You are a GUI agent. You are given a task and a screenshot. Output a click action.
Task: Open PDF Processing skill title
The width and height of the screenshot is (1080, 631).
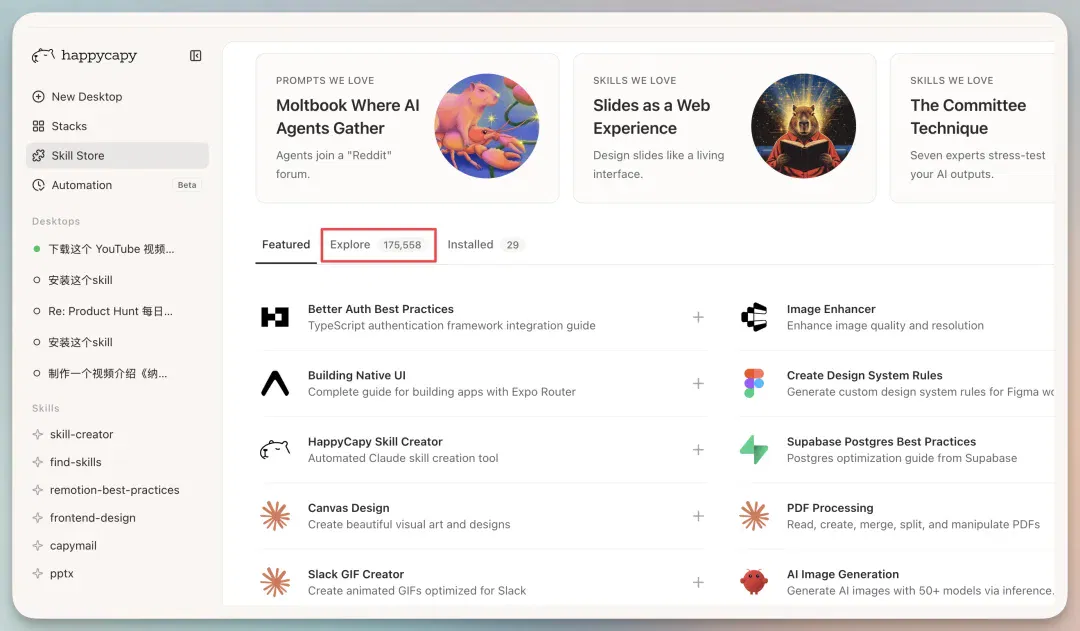click(x=830, y=508)
